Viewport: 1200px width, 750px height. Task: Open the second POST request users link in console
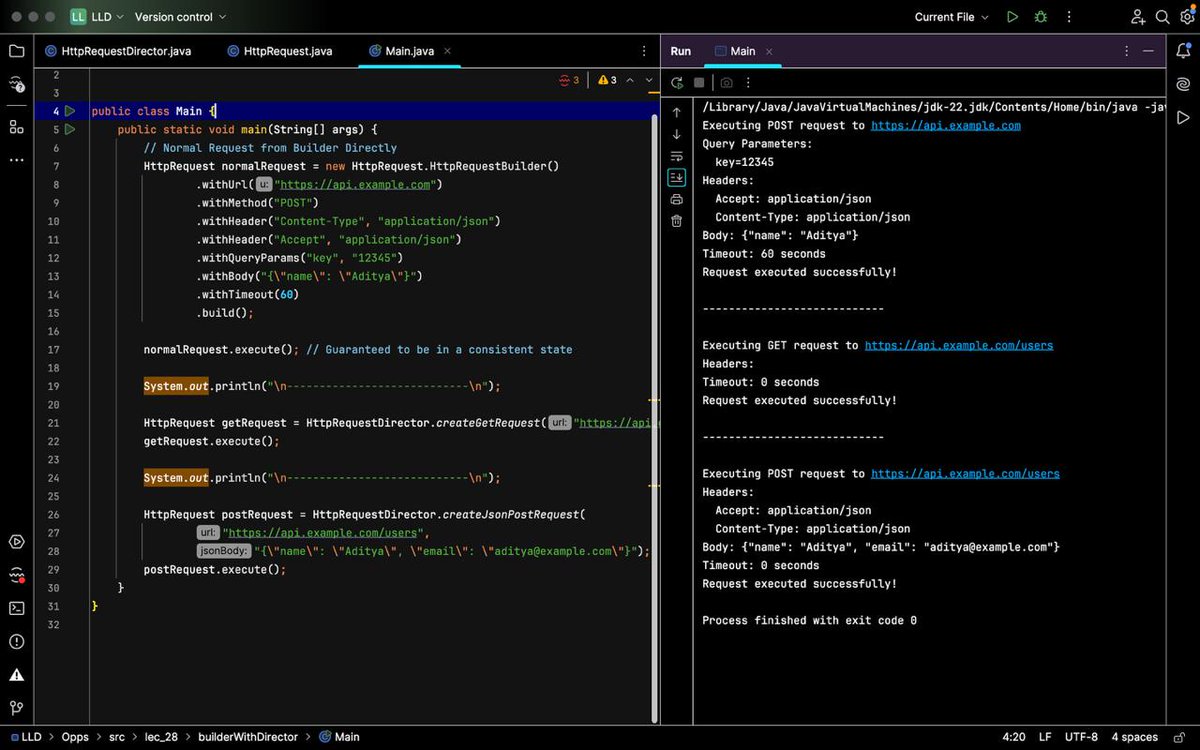pyautogui.click(x=965, y=474)
